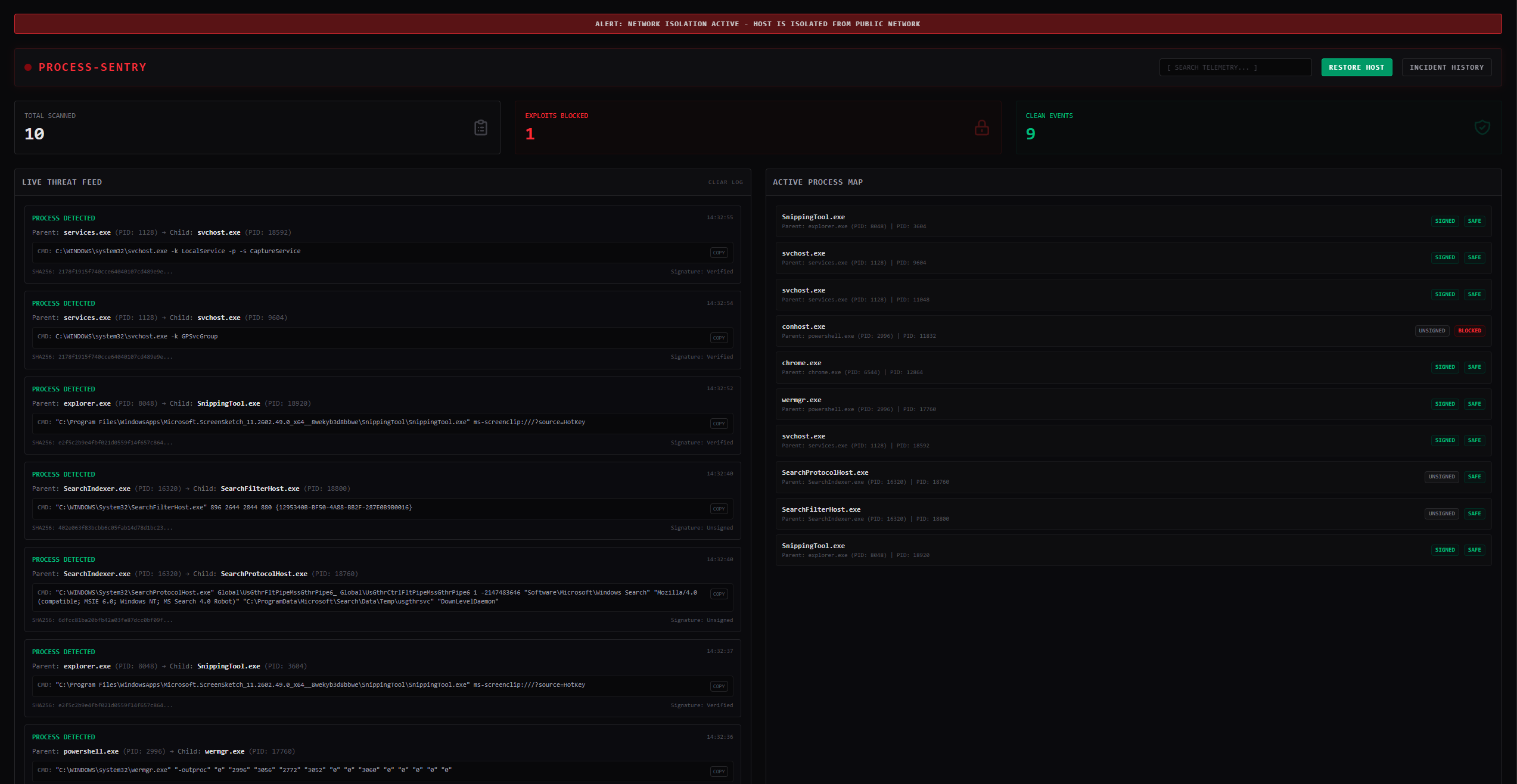This screenshot has width=1517, height=784.
Task: Click timestamp 14:32:55 in the threat feed
Action: (720, 217)
